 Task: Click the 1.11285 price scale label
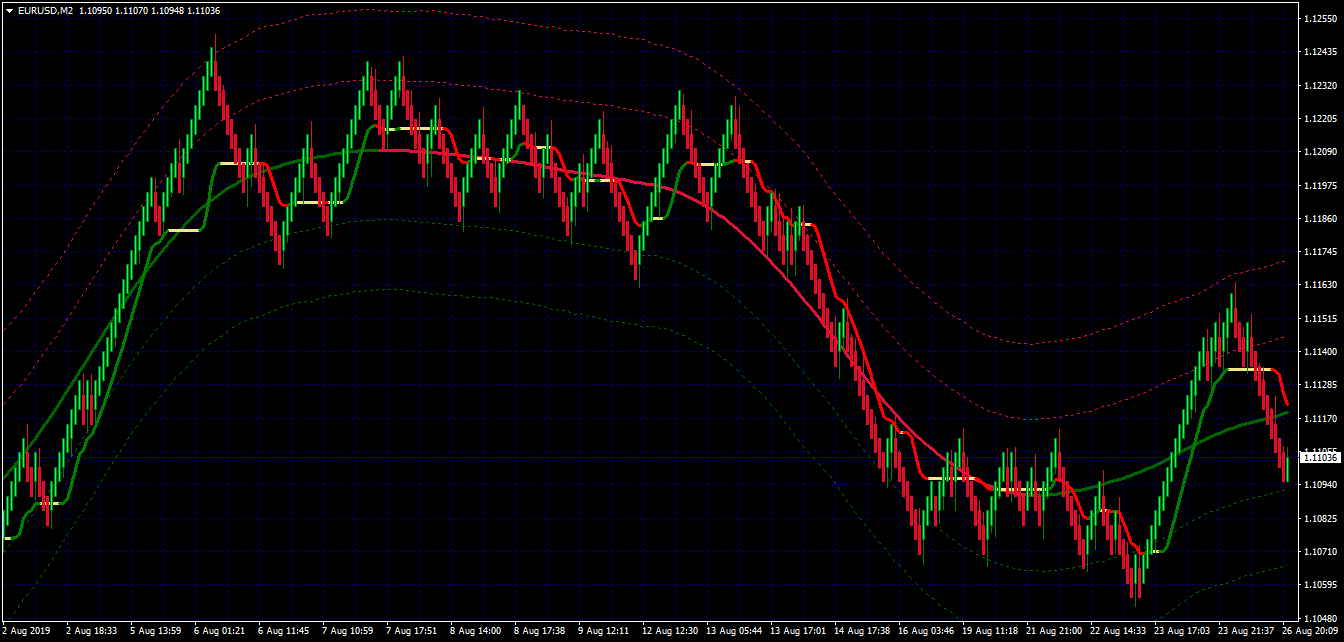pos(1320,385)
